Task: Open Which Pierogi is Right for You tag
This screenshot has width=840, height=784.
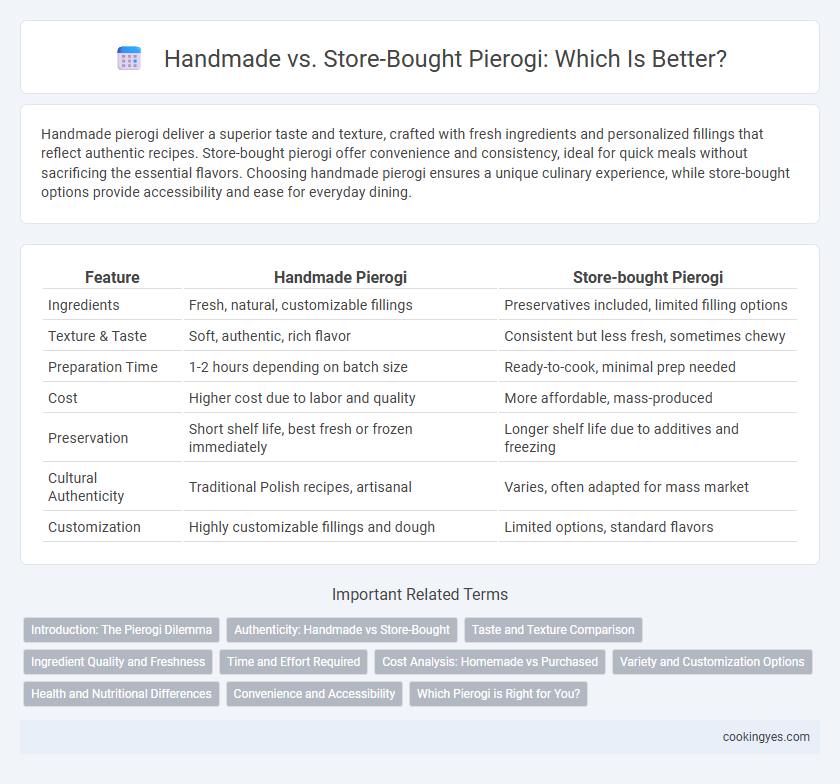Action: (499, 693)
